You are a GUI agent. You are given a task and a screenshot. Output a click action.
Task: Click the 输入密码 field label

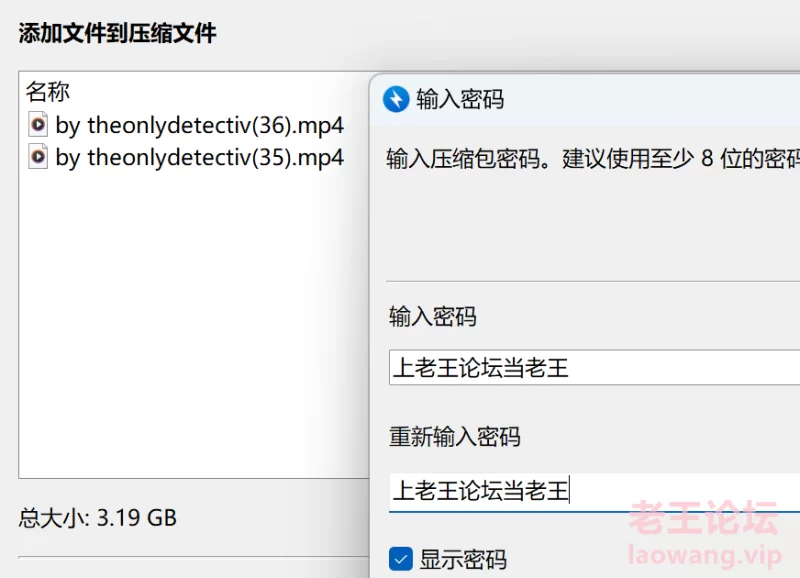433,316
